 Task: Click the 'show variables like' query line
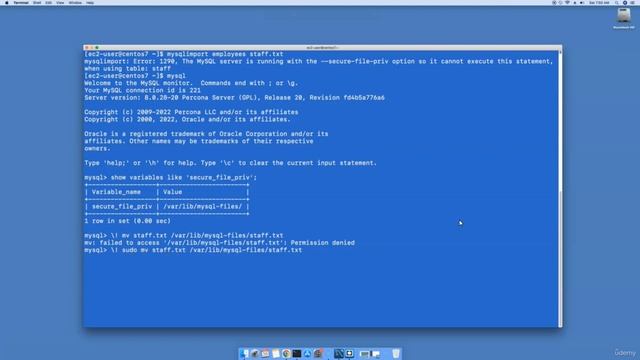[171, 178]
